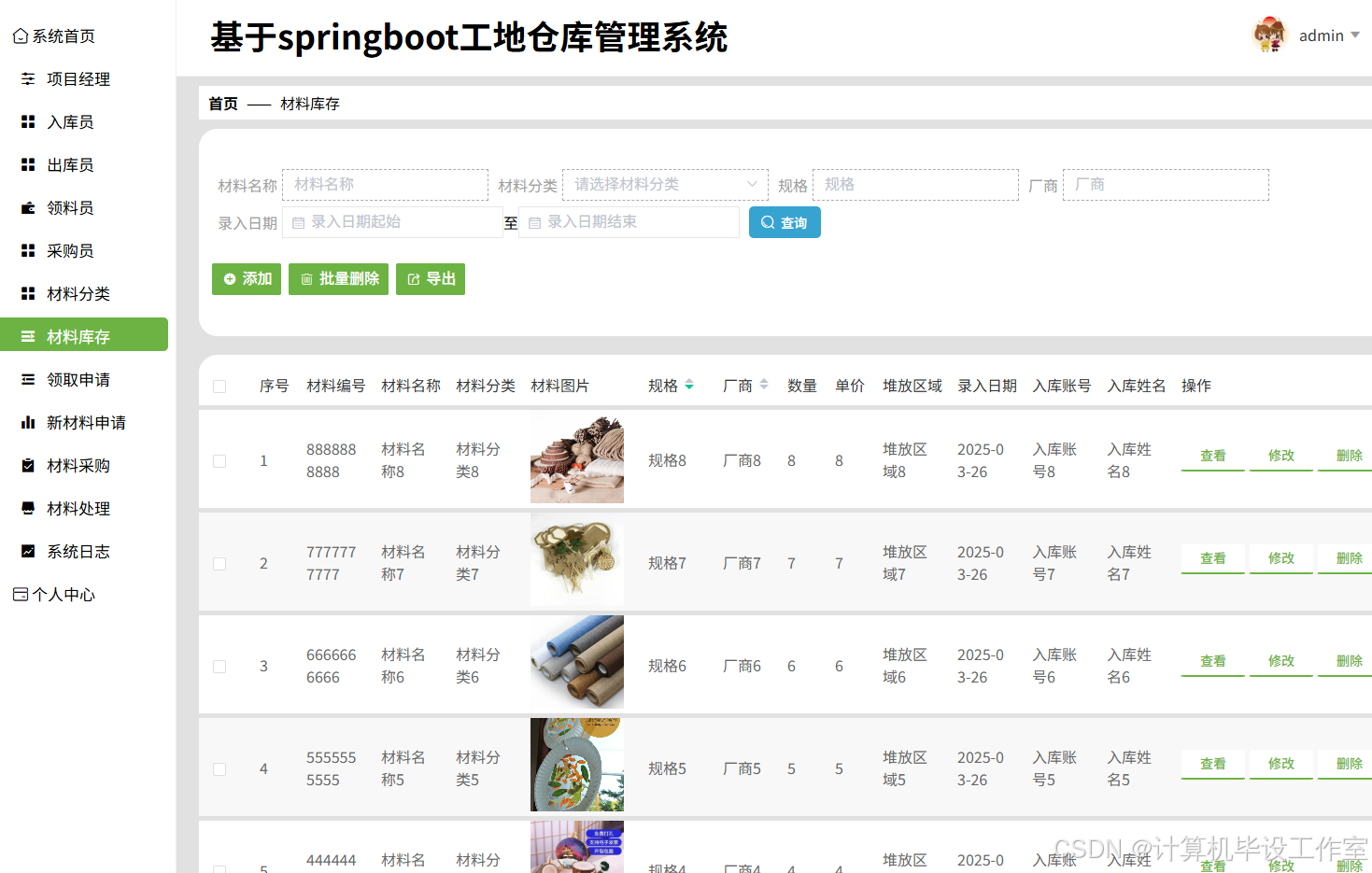Click the icon next to 领取申请
1372x873 pixels.
tap(28, 380)
